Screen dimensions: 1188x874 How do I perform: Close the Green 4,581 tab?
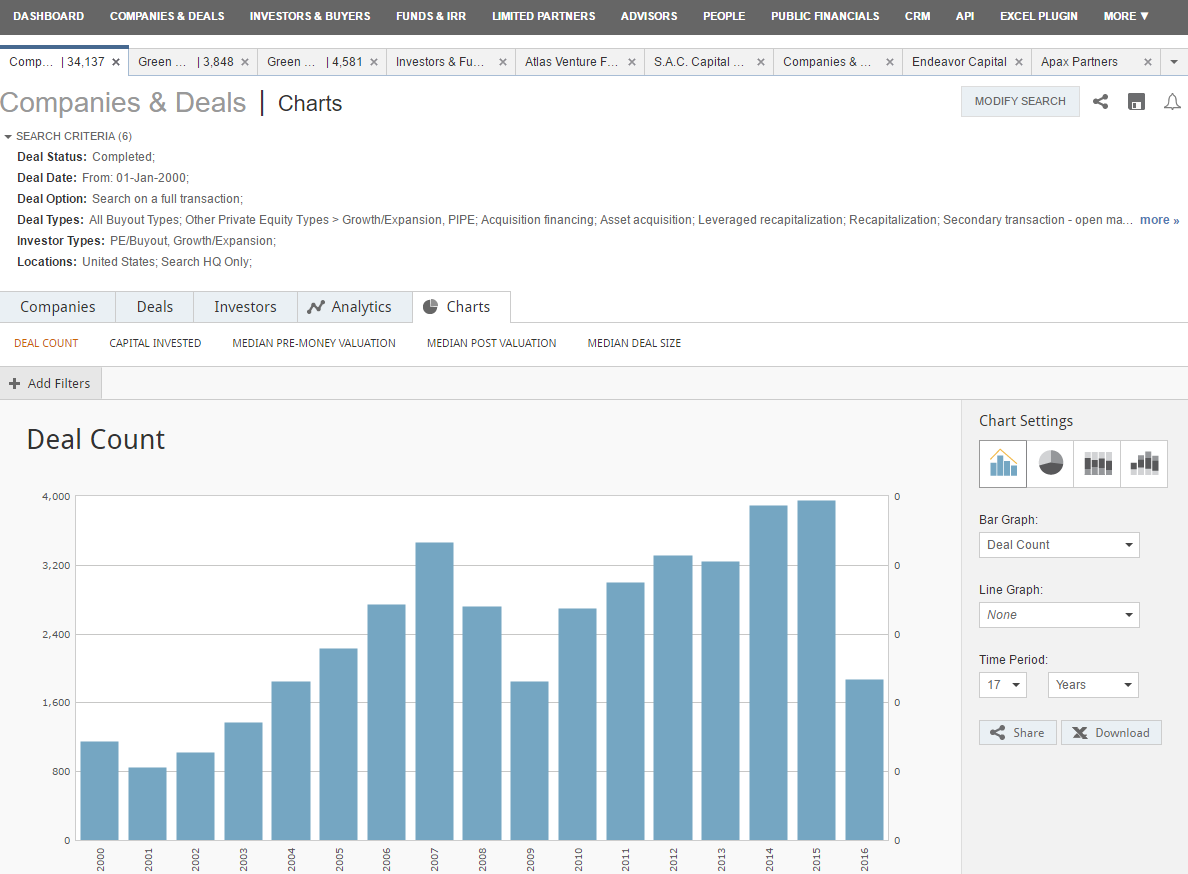pyautogui.click(x=374, y=62)
